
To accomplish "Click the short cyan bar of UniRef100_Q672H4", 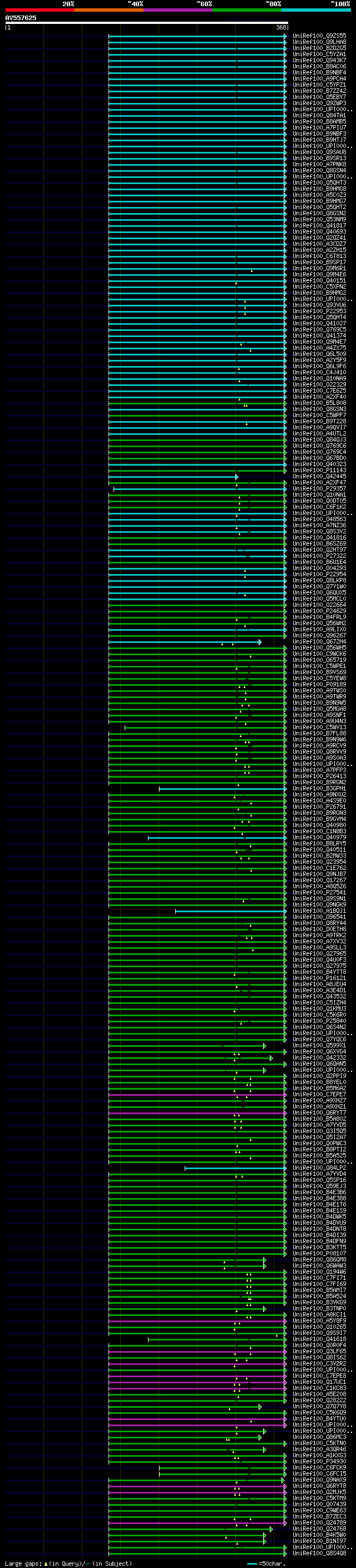I will point(185,642).
